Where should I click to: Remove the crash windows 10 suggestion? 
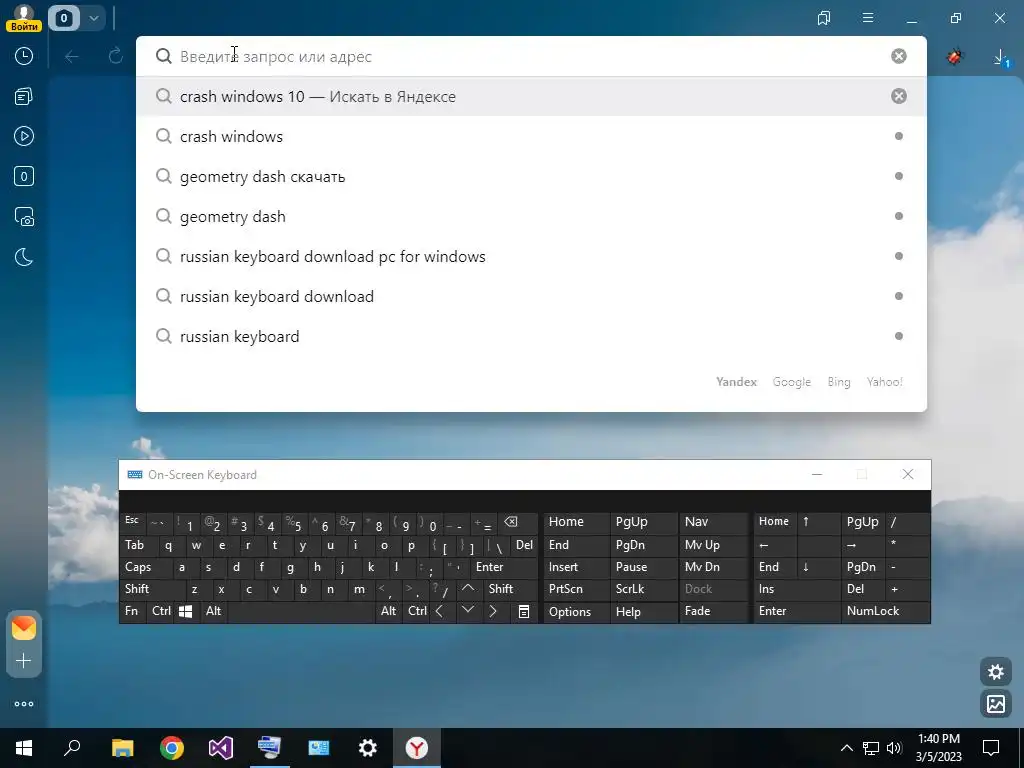click(899, 96)
